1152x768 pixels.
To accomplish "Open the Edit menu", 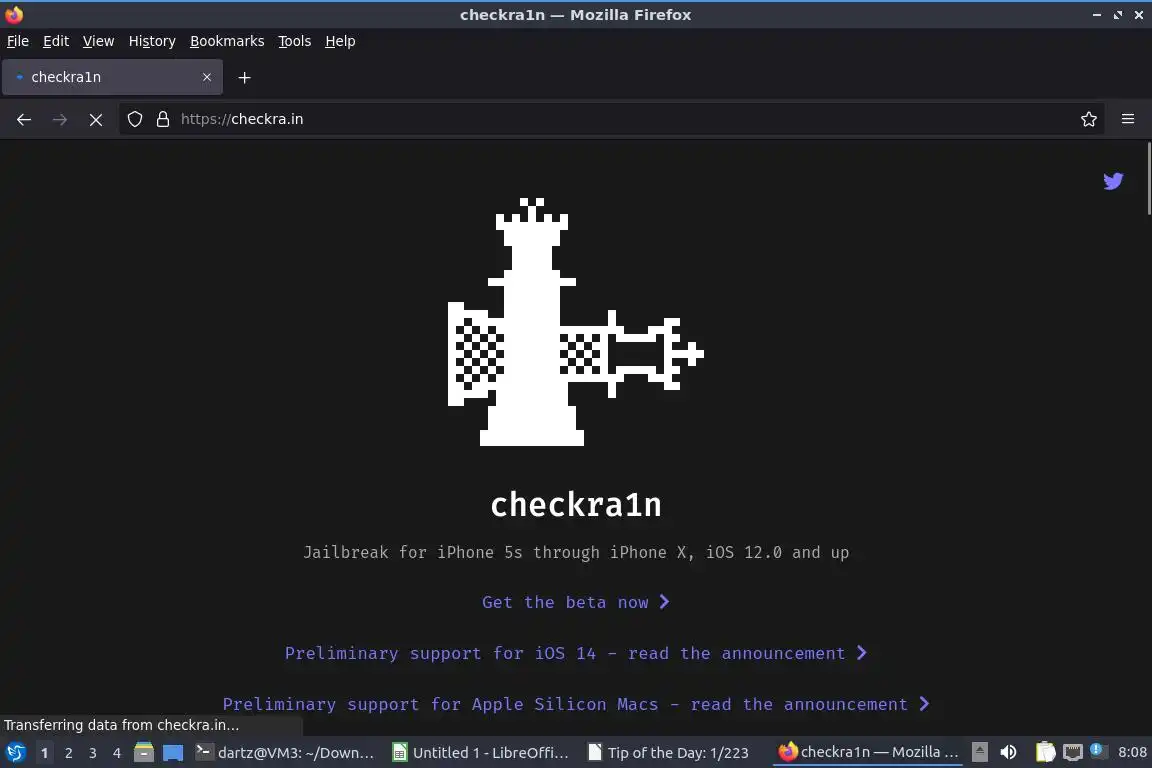I will coord(56,41).
